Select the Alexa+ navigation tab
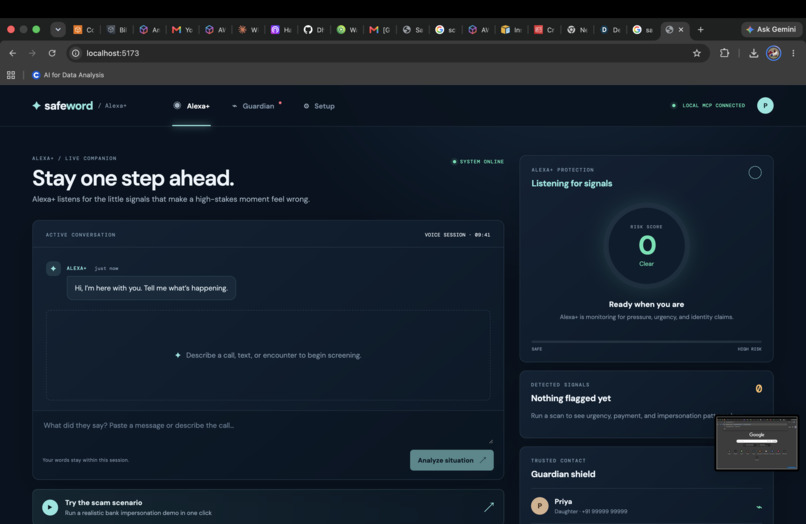The width and height of the screenshot is (806, 524). pos(192,106)
